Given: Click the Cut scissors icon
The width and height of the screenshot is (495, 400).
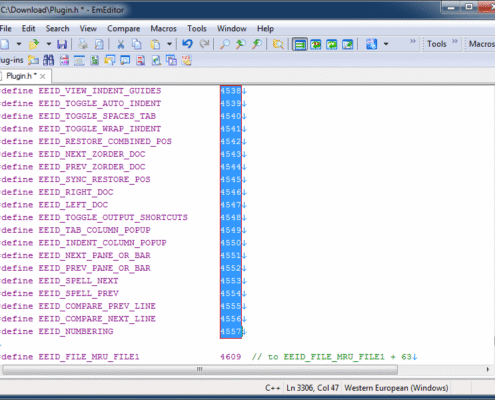Looking at the screenshot, I should point(120,44).
